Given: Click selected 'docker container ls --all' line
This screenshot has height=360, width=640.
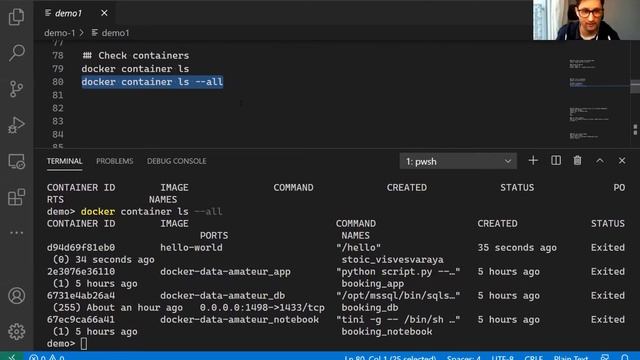Looking at the screenshot, I should 152,82.
